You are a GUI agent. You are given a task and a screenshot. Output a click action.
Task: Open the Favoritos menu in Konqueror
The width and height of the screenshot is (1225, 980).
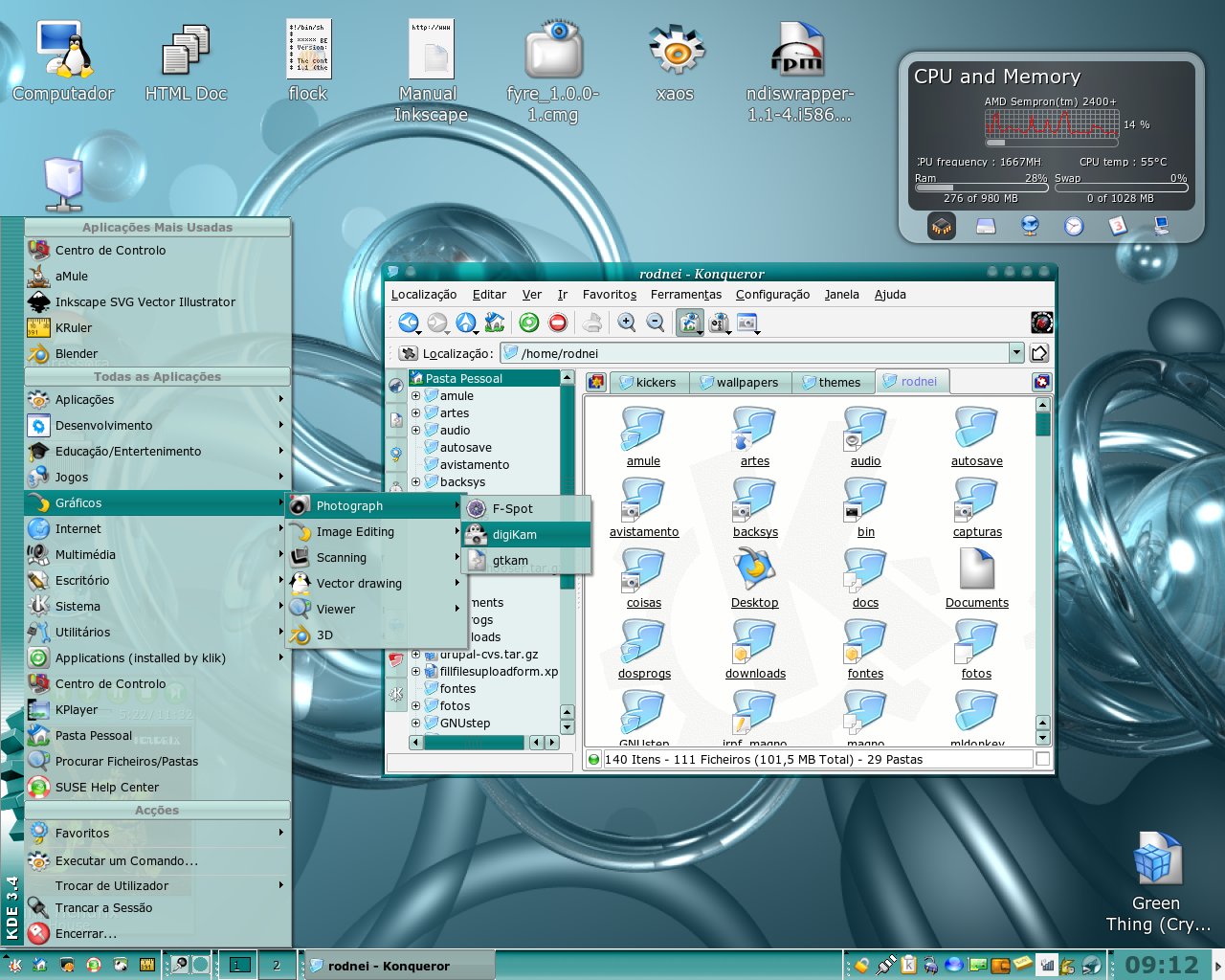[x=610, y=295]
